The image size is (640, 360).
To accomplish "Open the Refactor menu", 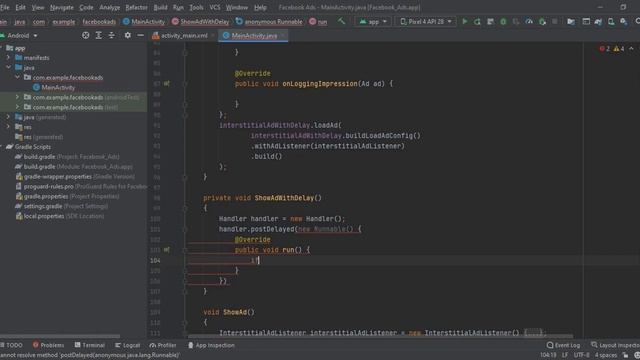I will [136, 7].
